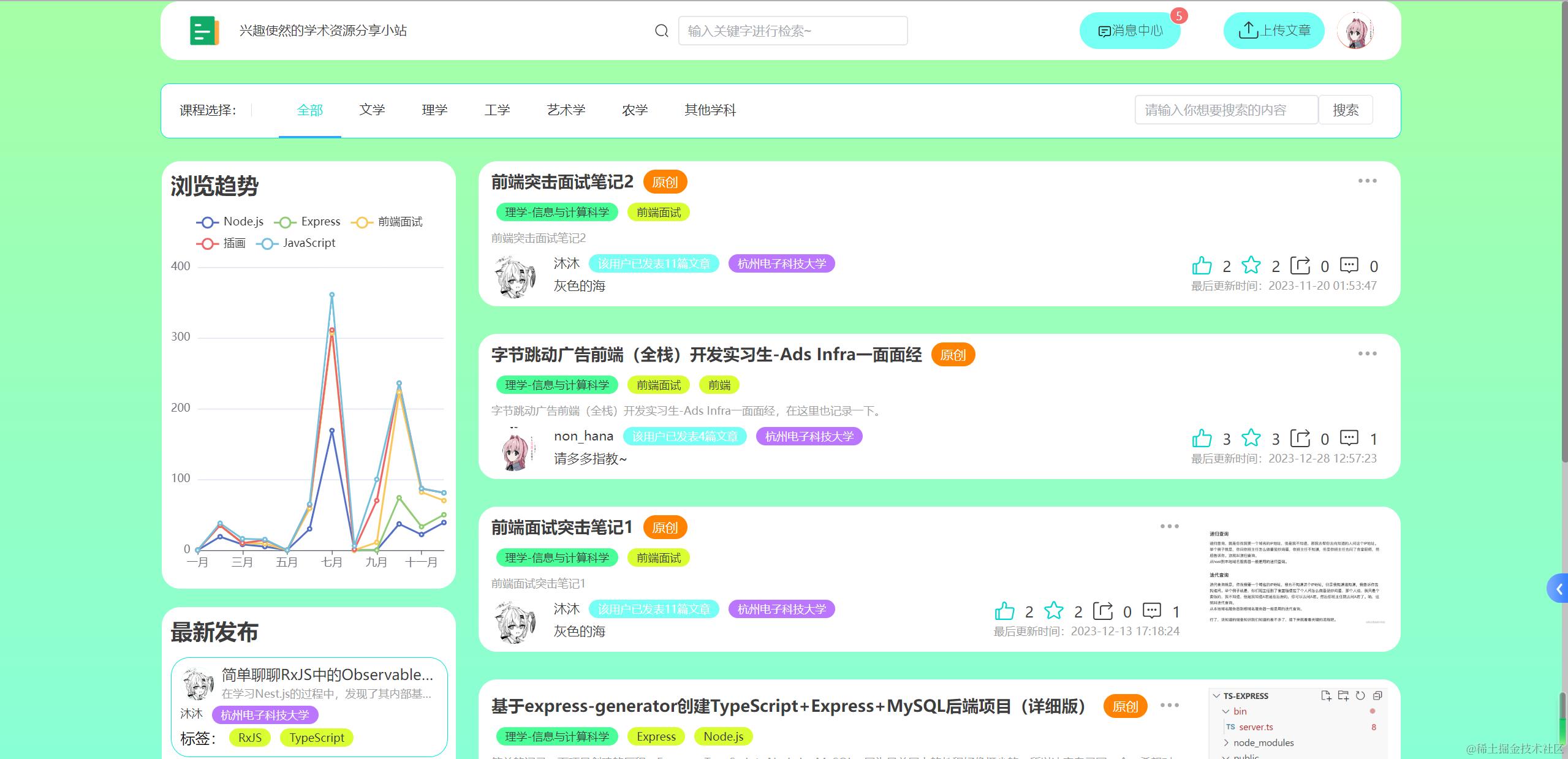Open the article 前端突击面试笔记2

tap(561, 181)
